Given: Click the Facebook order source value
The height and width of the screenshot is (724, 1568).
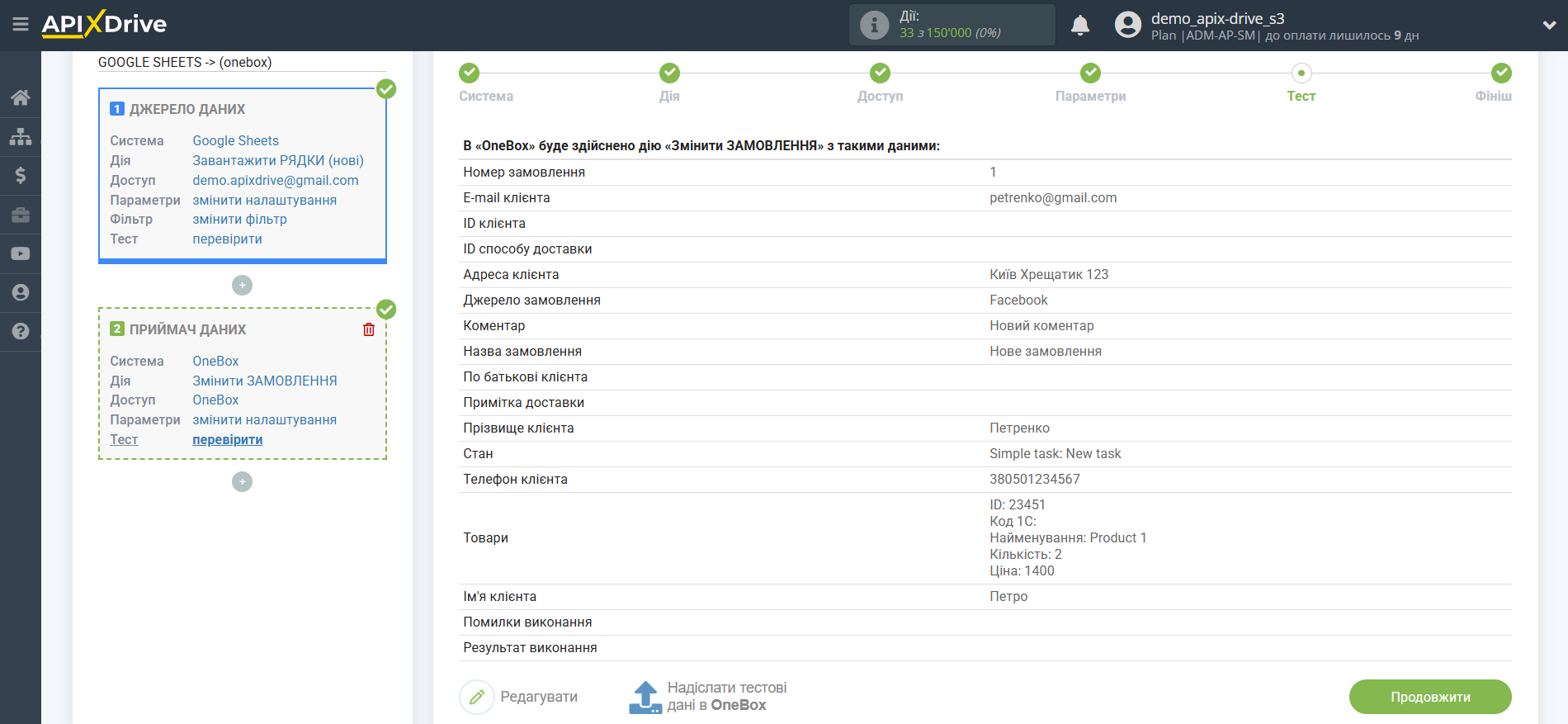Looking at the screenshot, I should pos(1018,300).
